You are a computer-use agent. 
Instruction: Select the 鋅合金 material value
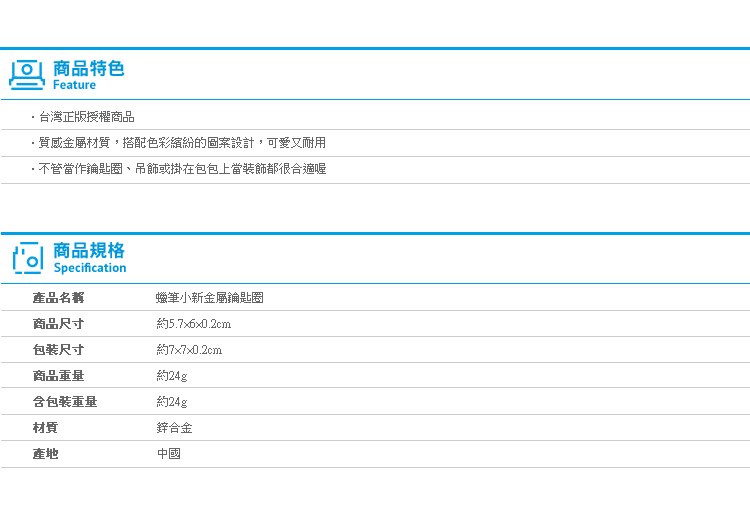174,428
